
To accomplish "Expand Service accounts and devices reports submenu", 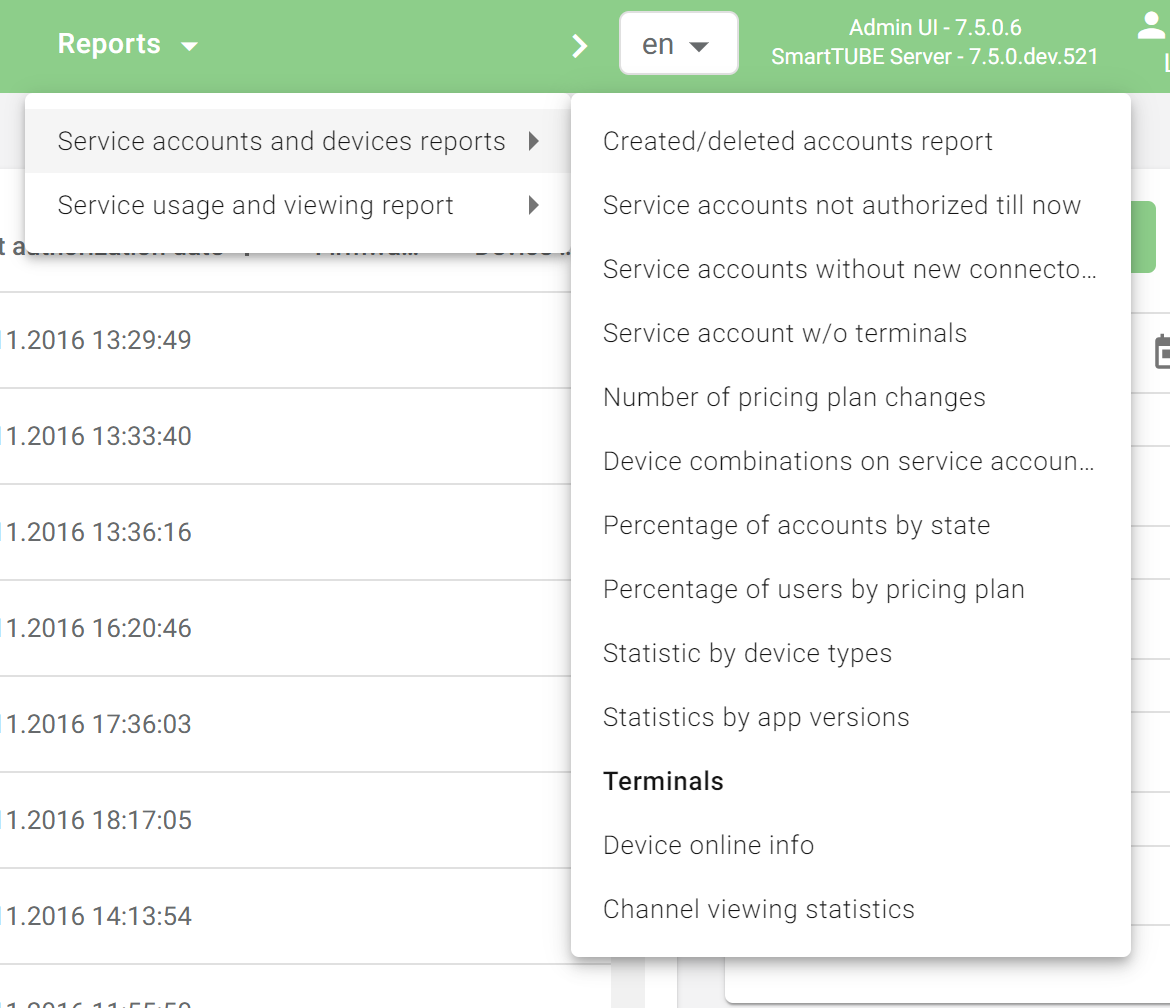I will [298, 141].
